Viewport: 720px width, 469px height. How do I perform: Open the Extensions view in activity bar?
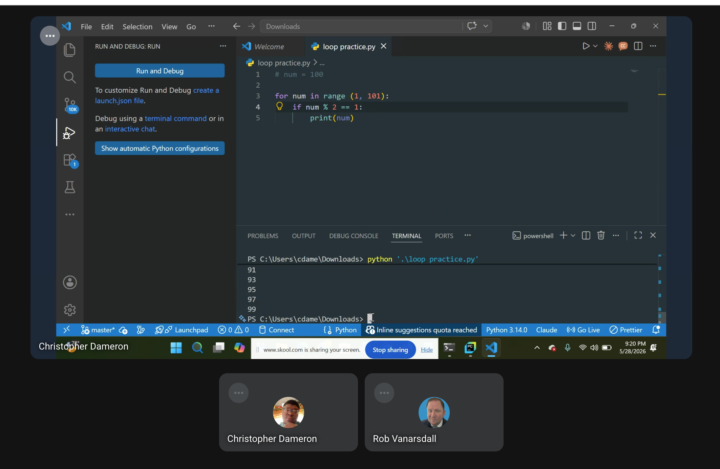70,160
